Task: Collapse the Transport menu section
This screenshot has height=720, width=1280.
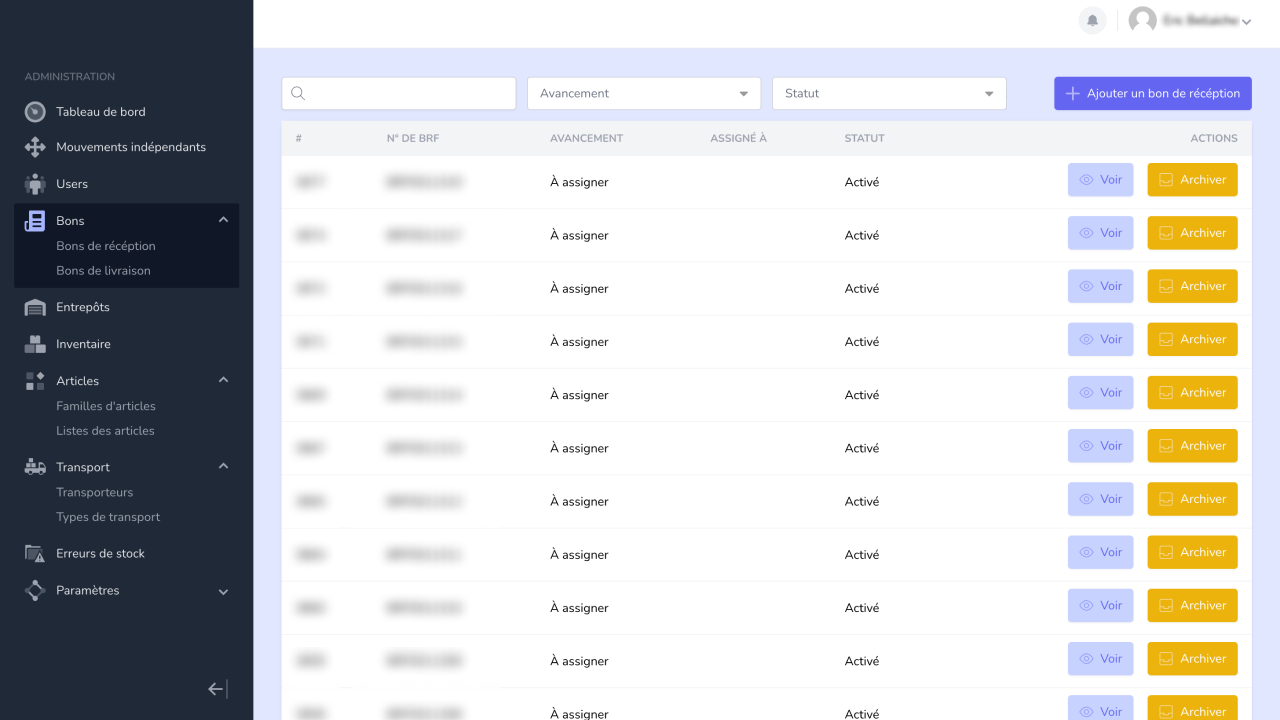Action: (x=223, y=466)
